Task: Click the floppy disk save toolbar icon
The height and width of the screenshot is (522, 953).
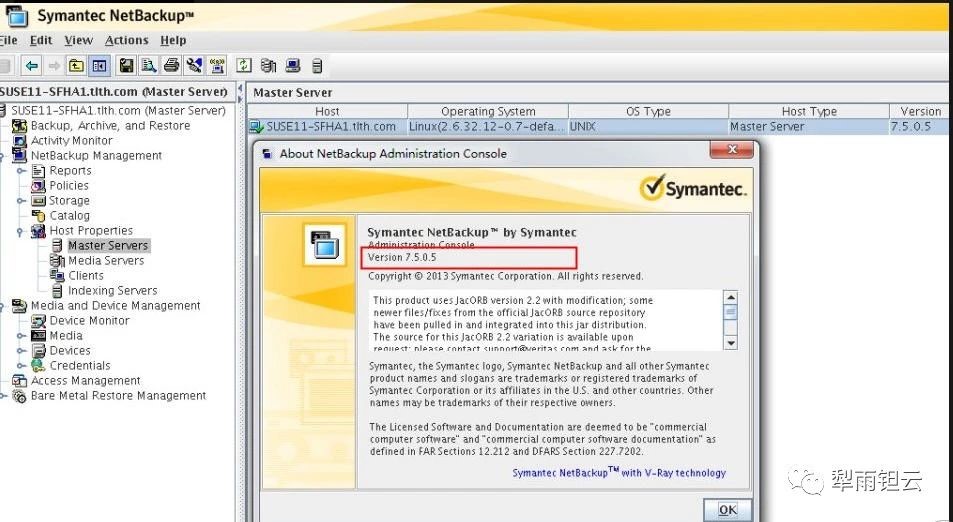Action: click(126, 66)
